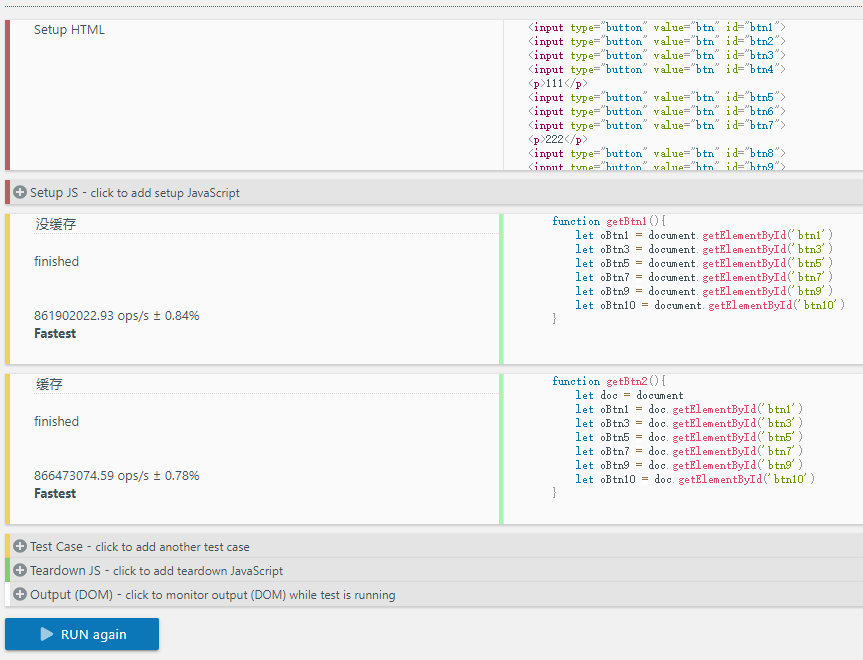Click doc.getElementById('btn1') line in getBtn2
This screenshot has width=863, height=660.
click(x=689, y=410)
